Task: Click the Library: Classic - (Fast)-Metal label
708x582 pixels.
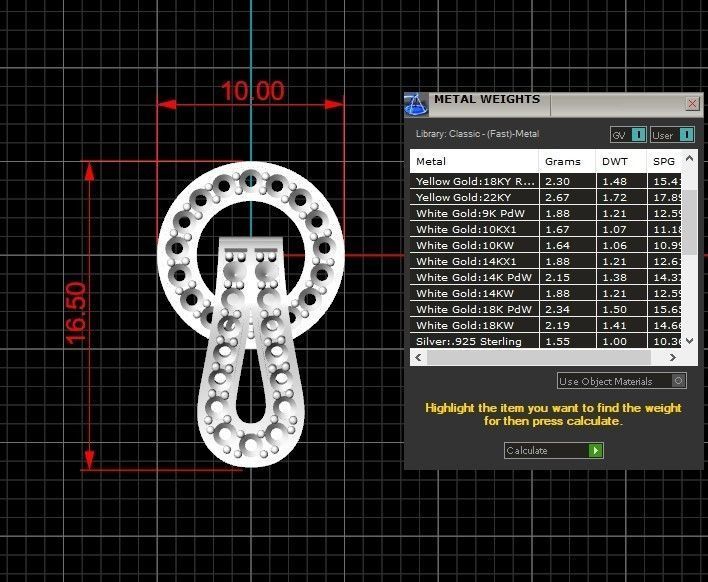Action: click(x=477, y=134)
